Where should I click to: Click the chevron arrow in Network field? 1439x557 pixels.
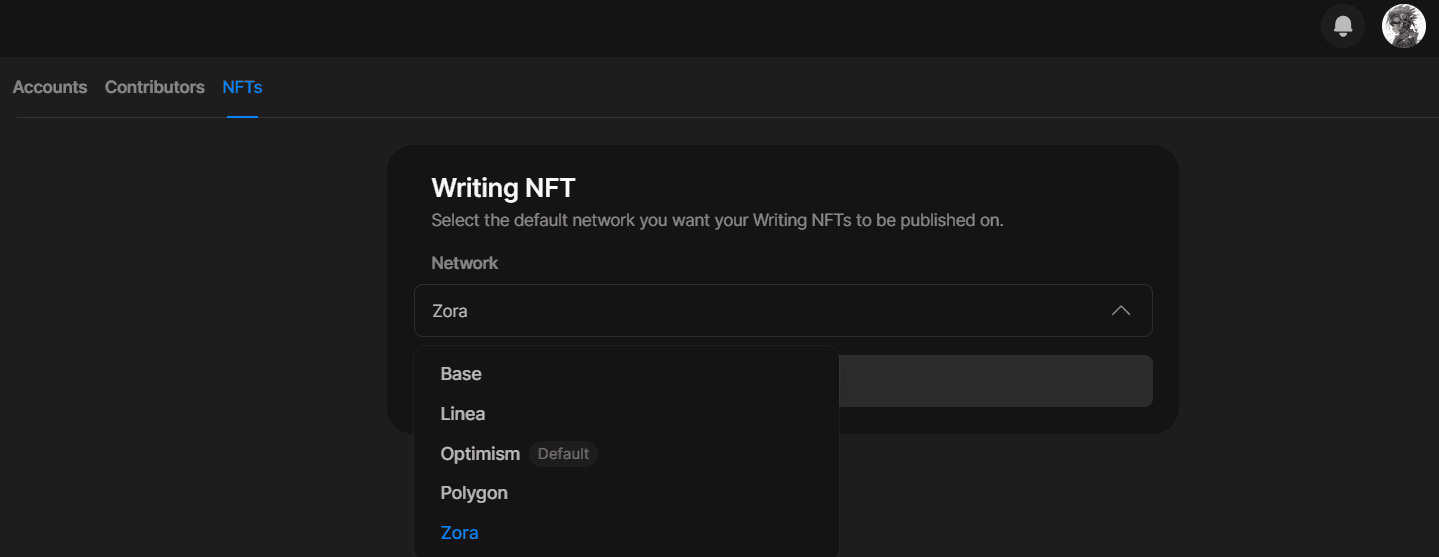tap(1121, 311)
